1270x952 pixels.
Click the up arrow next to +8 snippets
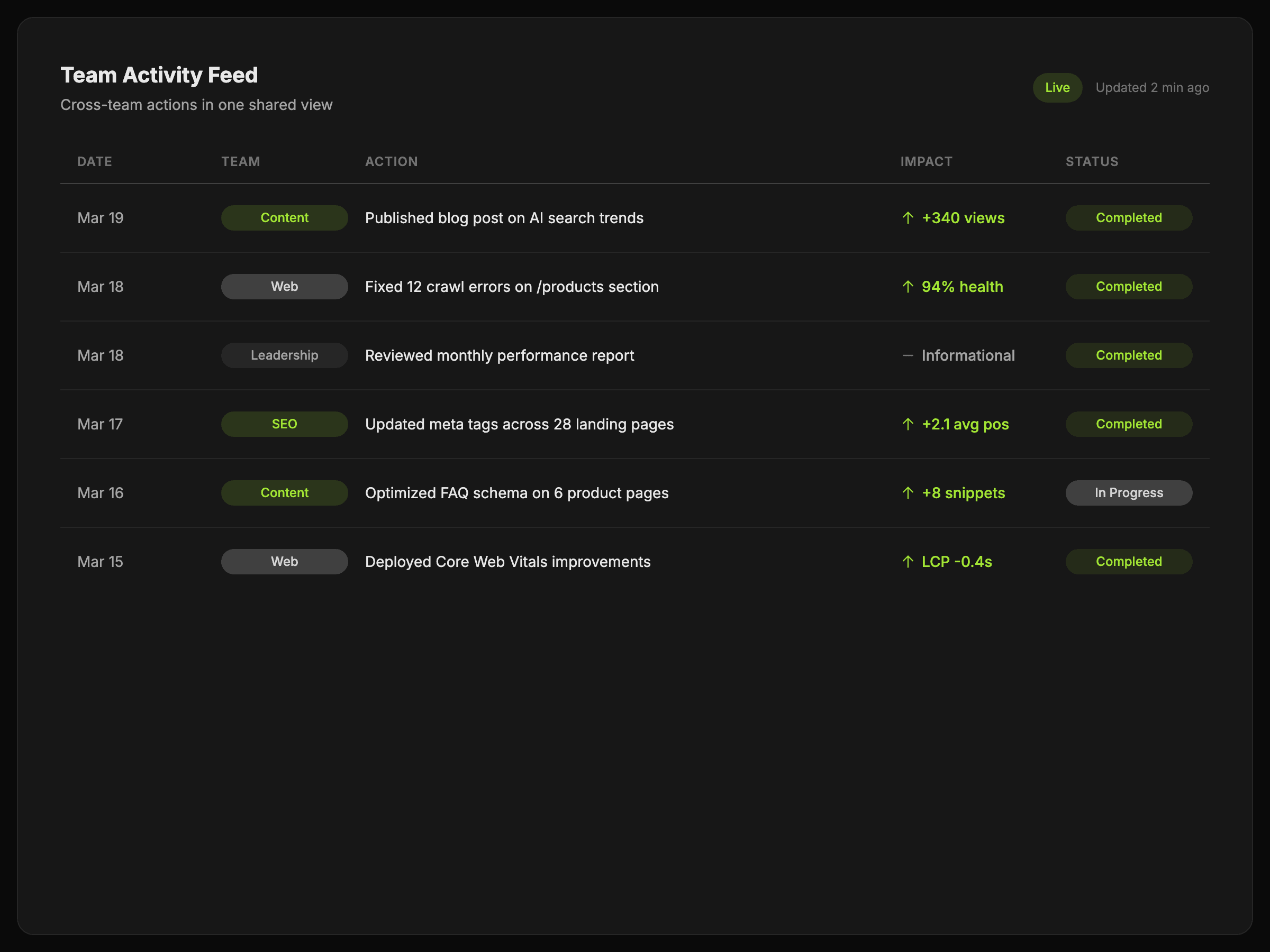pos(907,493)
